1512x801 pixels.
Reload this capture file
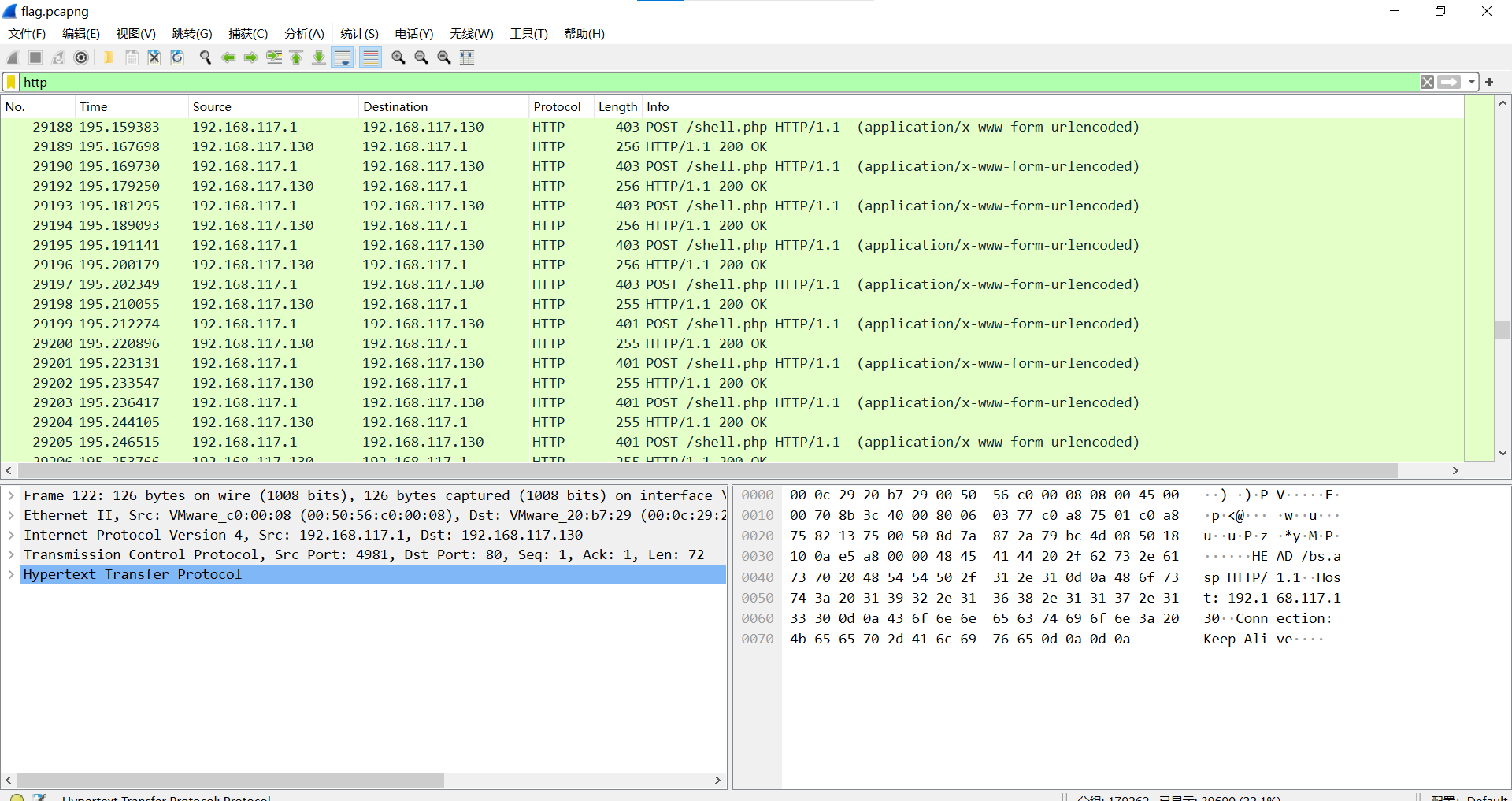click(x=177, y=57)
